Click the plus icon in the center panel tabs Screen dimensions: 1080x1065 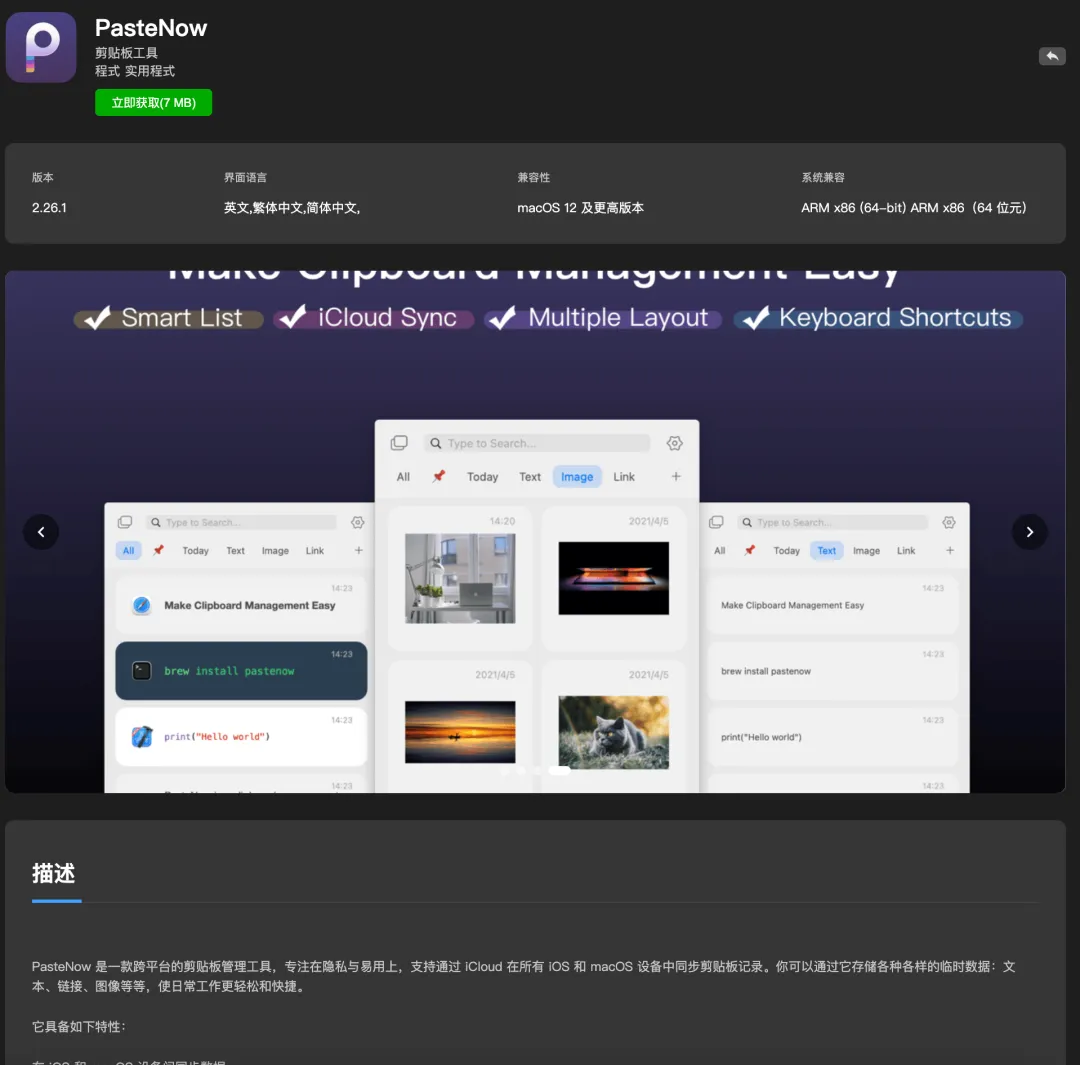pos(676,476)
